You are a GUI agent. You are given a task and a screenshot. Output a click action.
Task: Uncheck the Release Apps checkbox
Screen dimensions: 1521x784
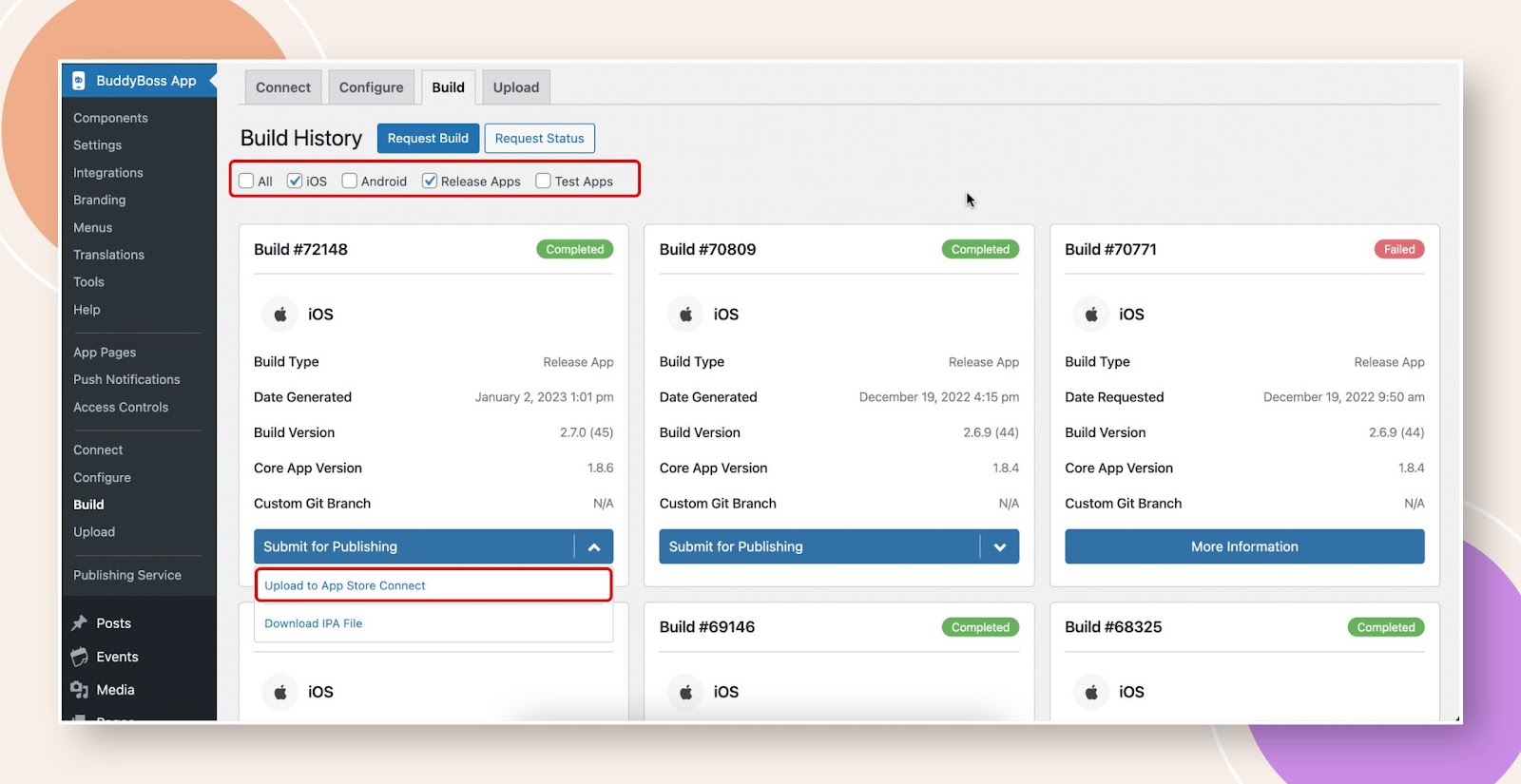[430, 181]
